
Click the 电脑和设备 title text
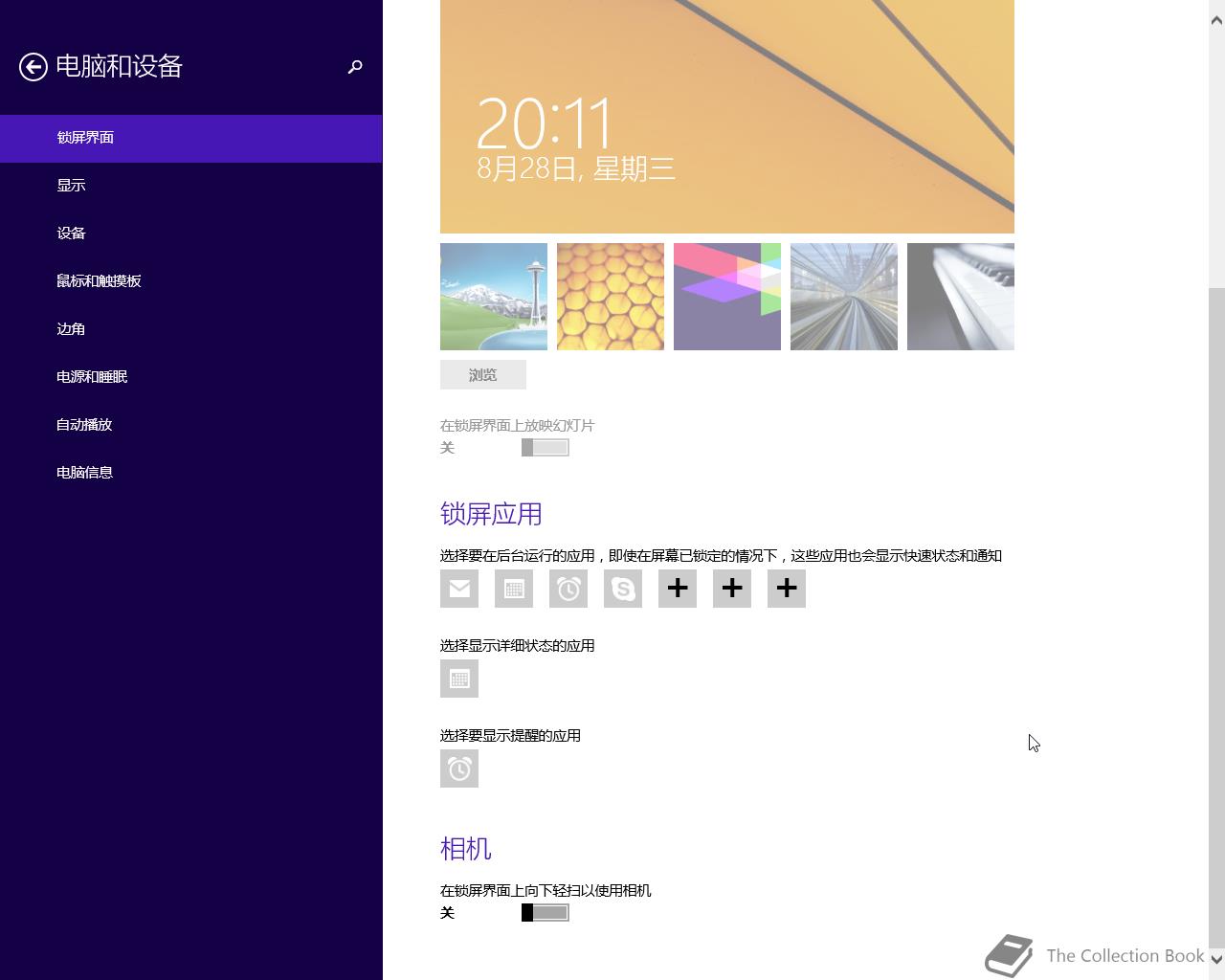pos(119,66)
